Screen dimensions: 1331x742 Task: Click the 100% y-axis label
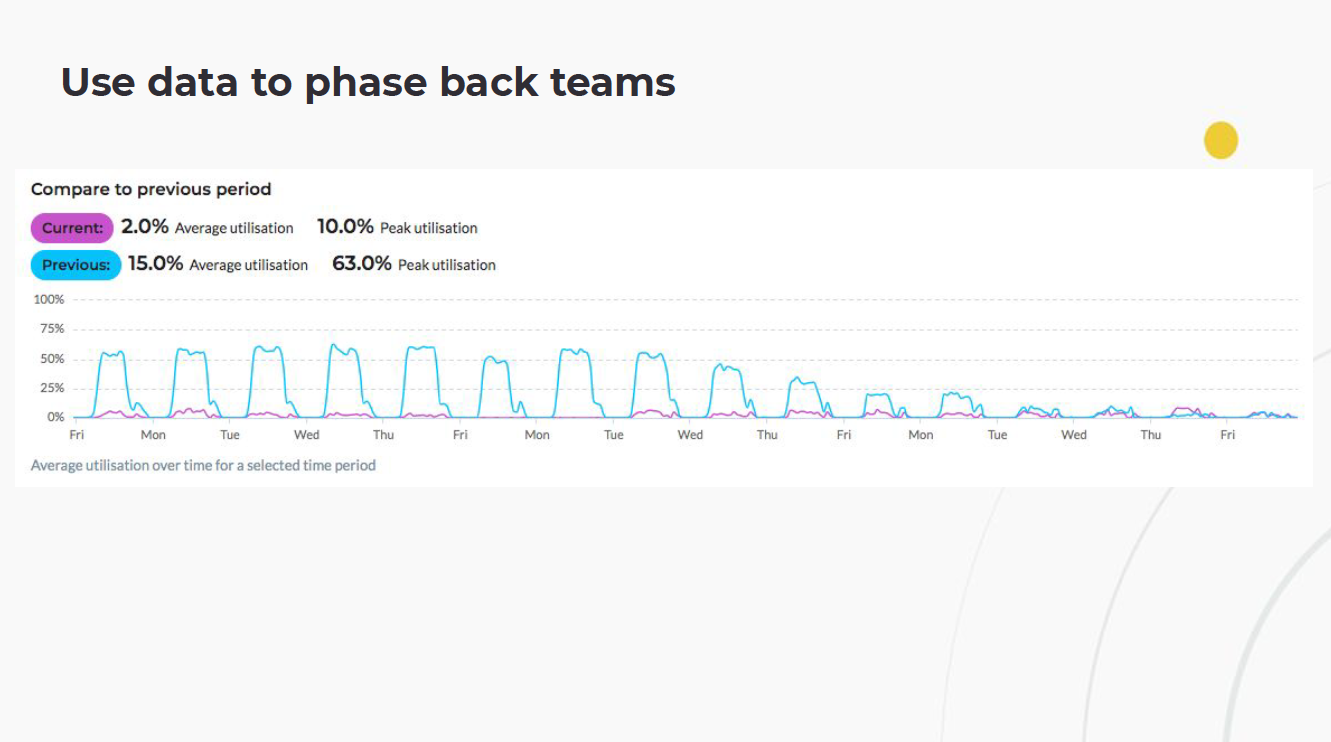pos(48,300)
